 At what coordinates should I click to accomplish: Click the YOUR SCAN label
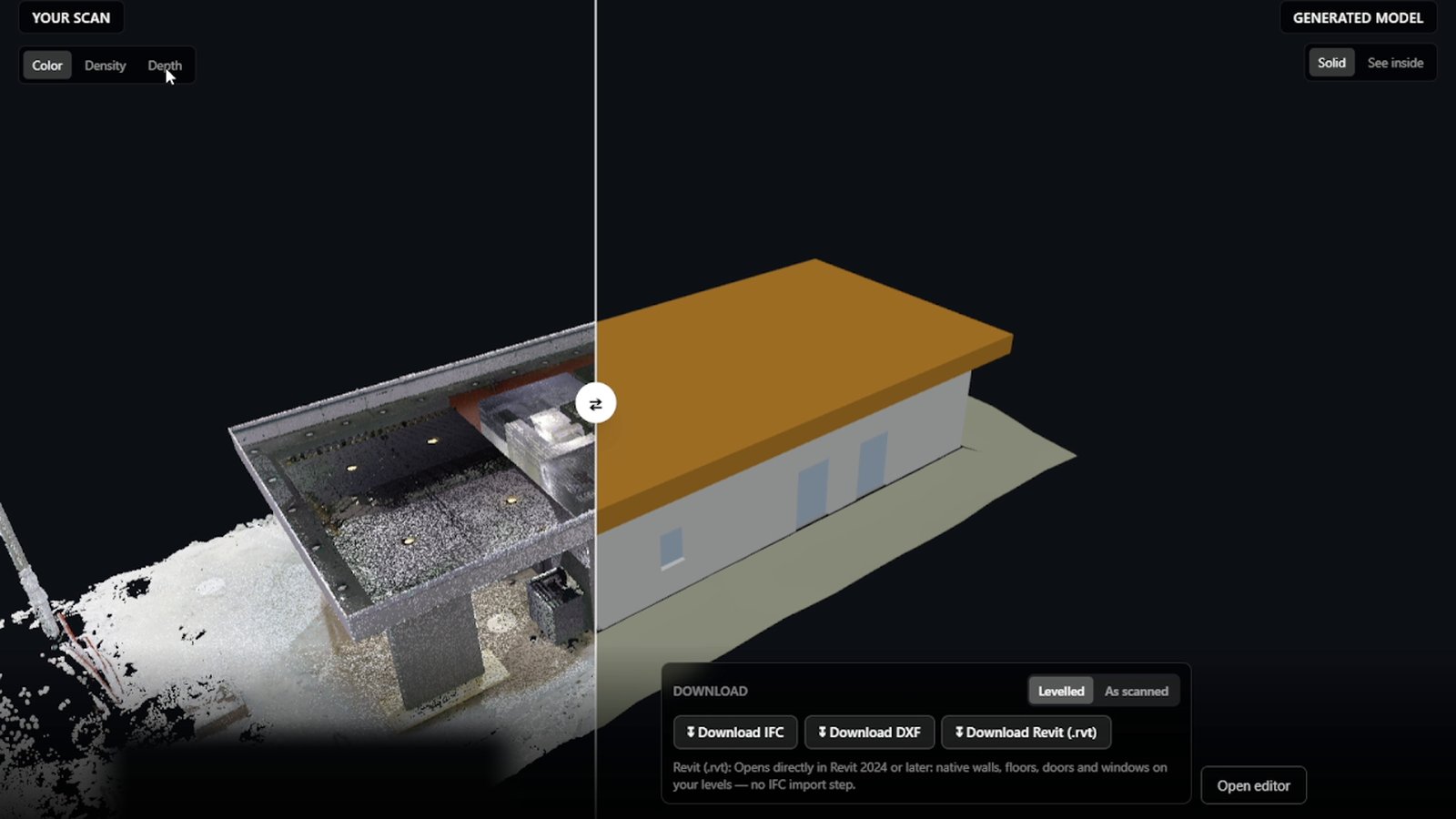[x=71, y=17]
